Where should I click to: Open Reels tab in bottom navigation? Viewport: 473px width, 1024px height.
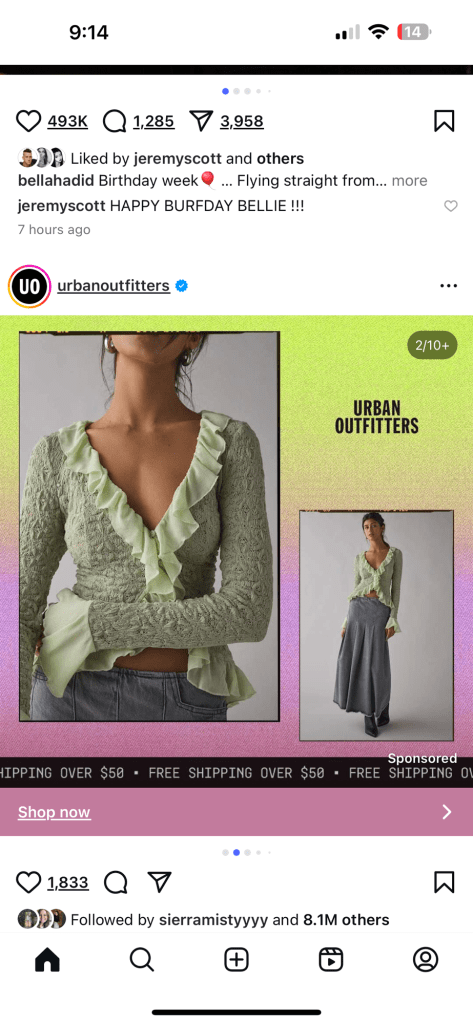331,959
